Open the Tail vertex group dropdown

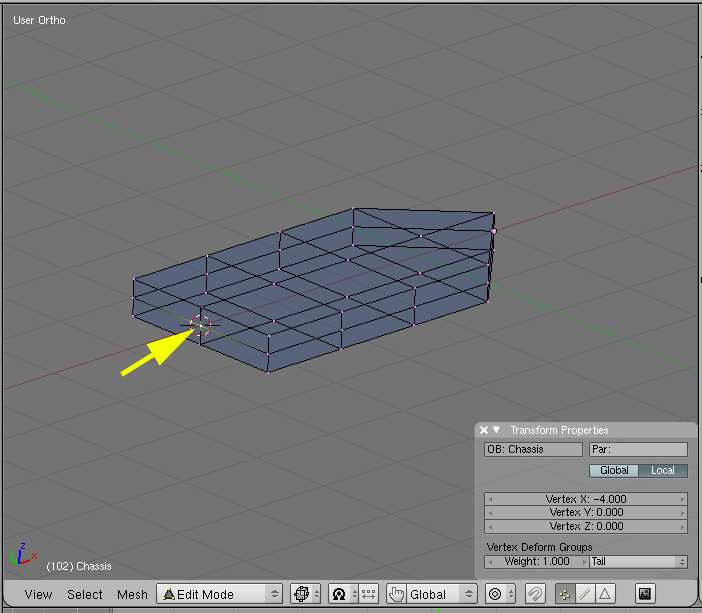(638, 562)
